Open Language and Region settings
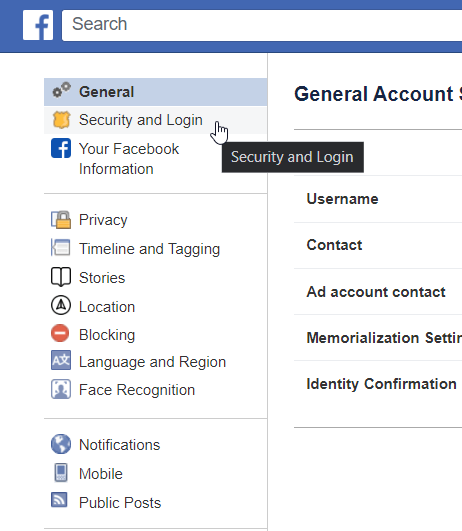This screenshot has width=462, height=531. coord(152,362)
